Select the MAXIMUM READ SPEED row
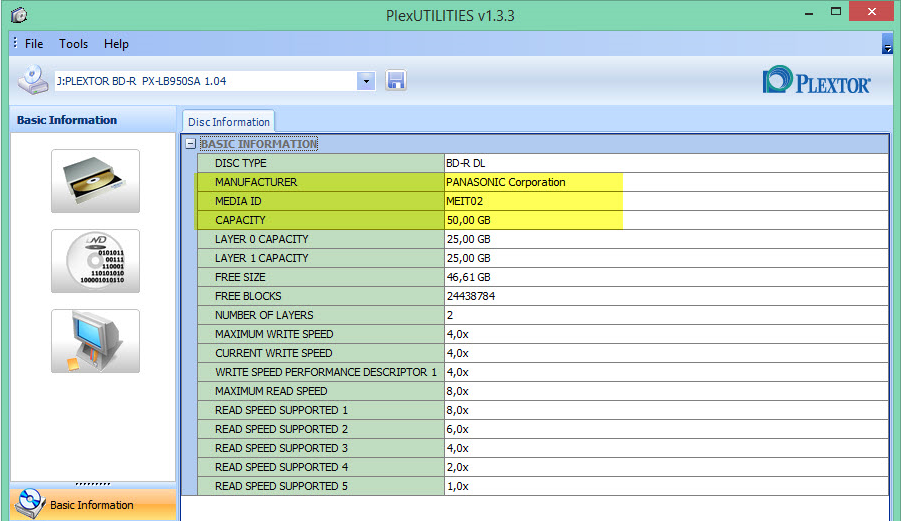 pos(543,391)
